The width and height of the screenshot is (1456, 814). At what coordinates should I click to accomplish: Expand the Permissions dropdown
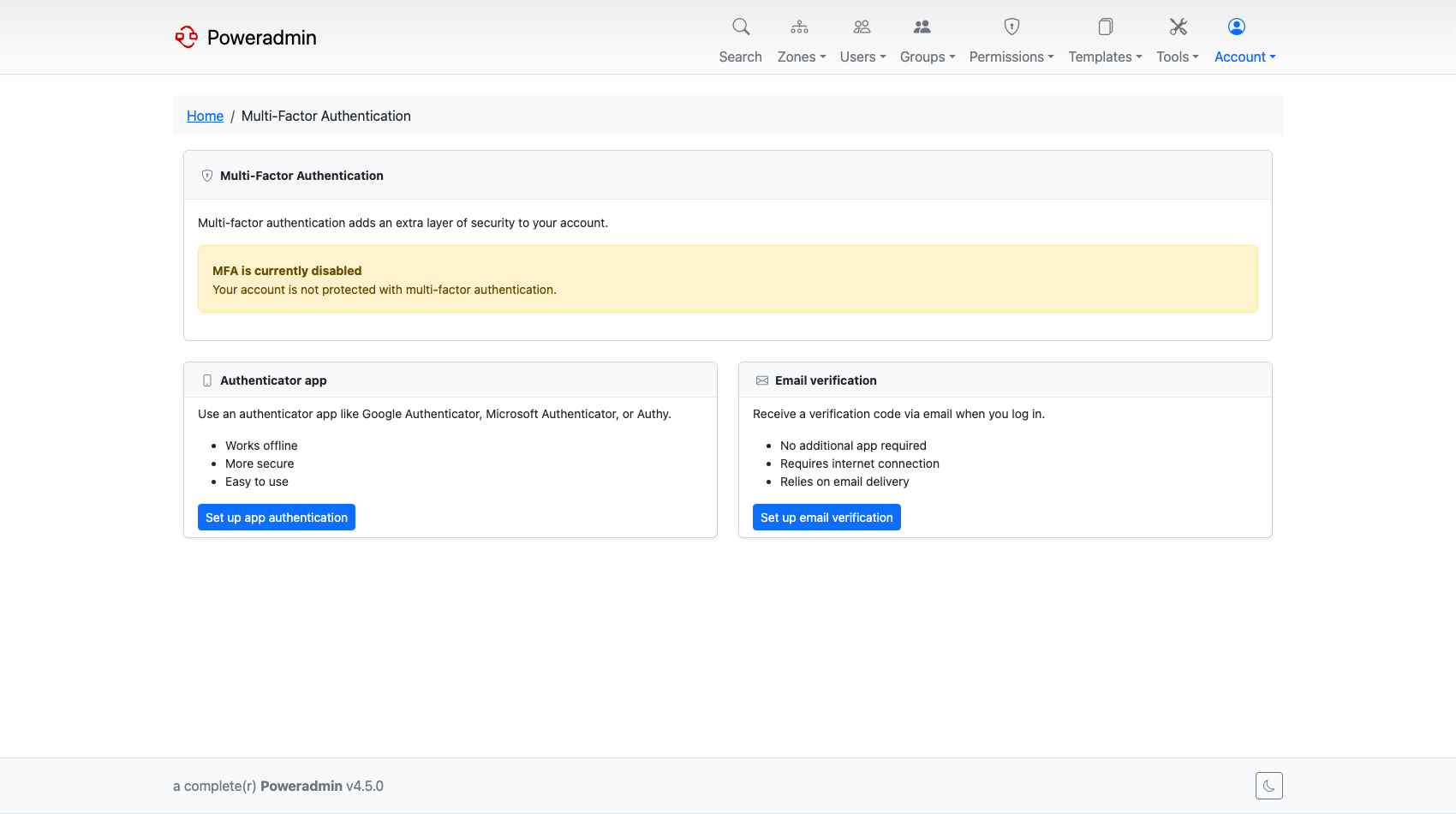point(1011,57)
